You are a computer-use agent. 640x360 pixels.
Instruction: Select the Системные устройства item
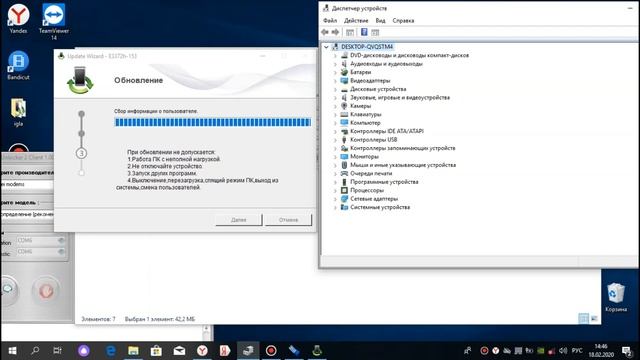(380, 207)
